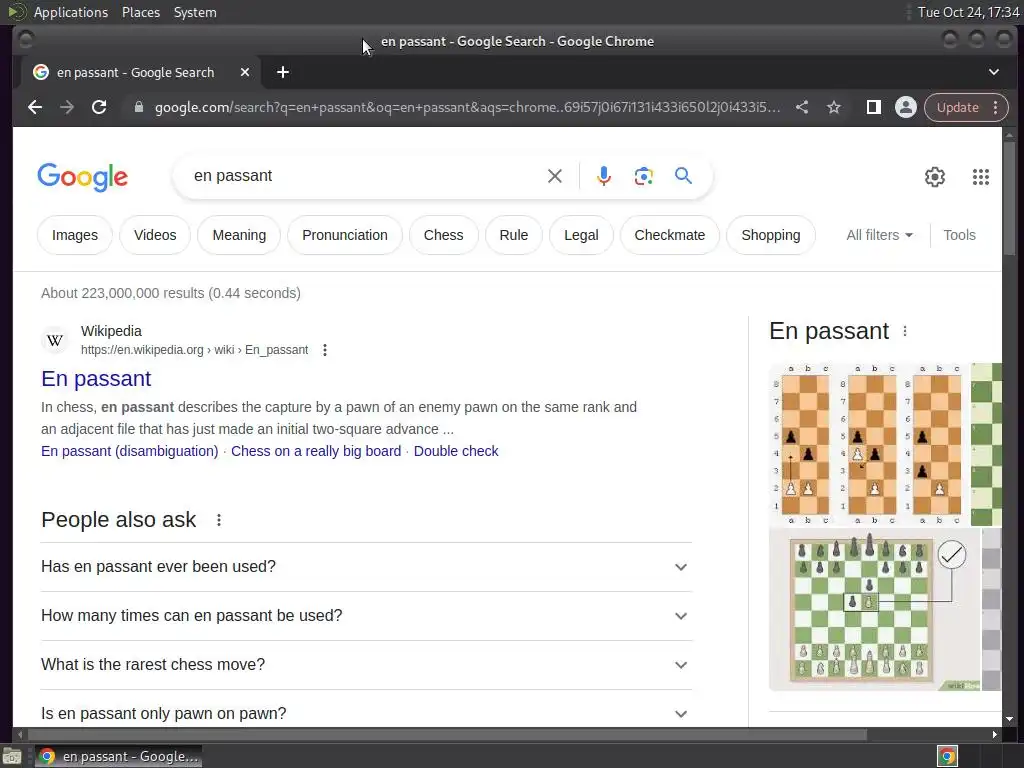1024x768 pixels.
Task: Click the scroll down arrow
Action: click(x=1010, y=719)
